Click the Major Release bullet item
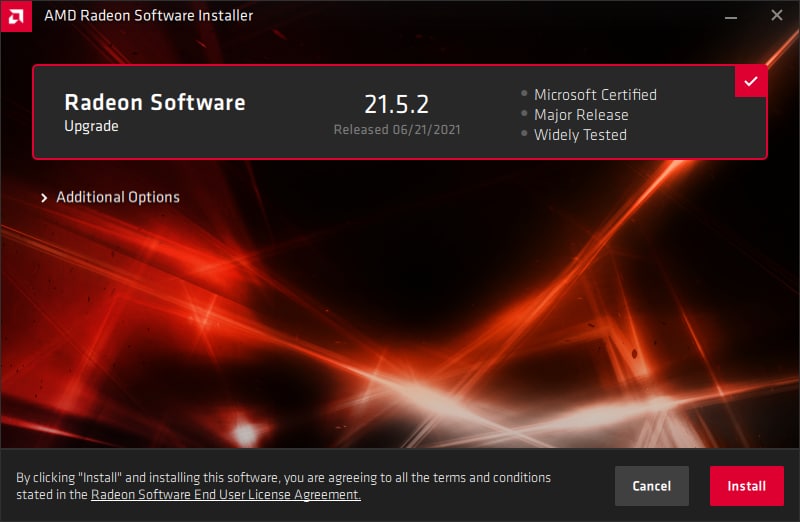Viewport: 800px width, 522px height. point(581,115)
